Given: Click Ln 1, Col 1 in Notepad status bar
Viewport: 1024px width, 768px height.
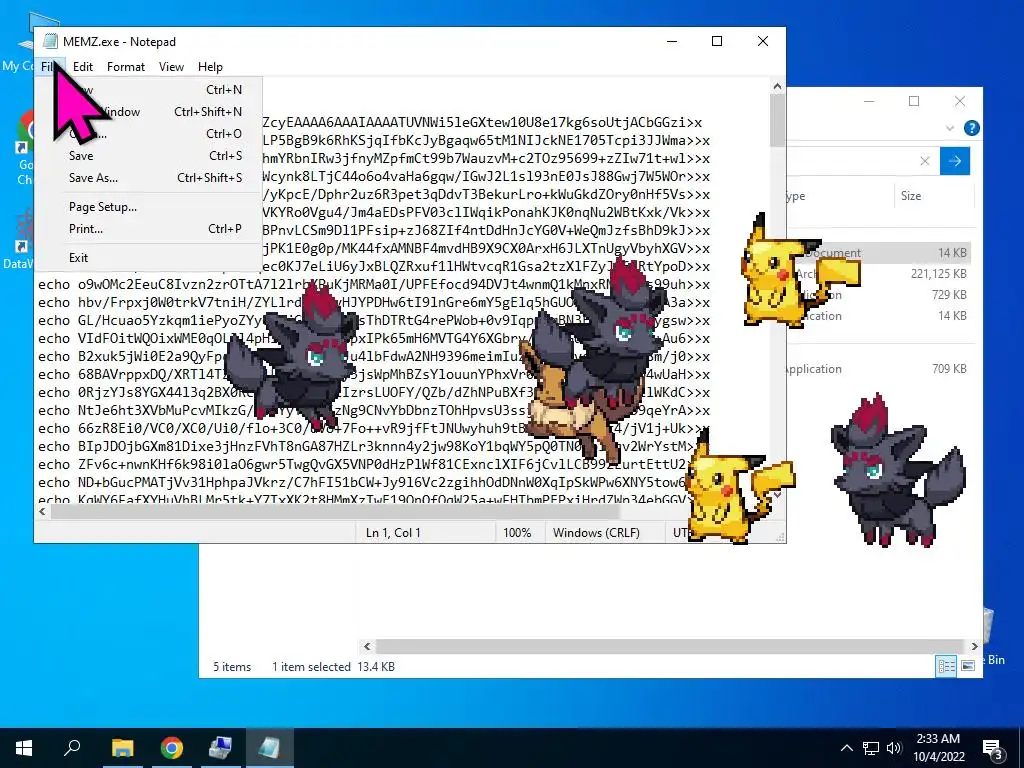Looking at the screenshot, I should tap(393, 532).
